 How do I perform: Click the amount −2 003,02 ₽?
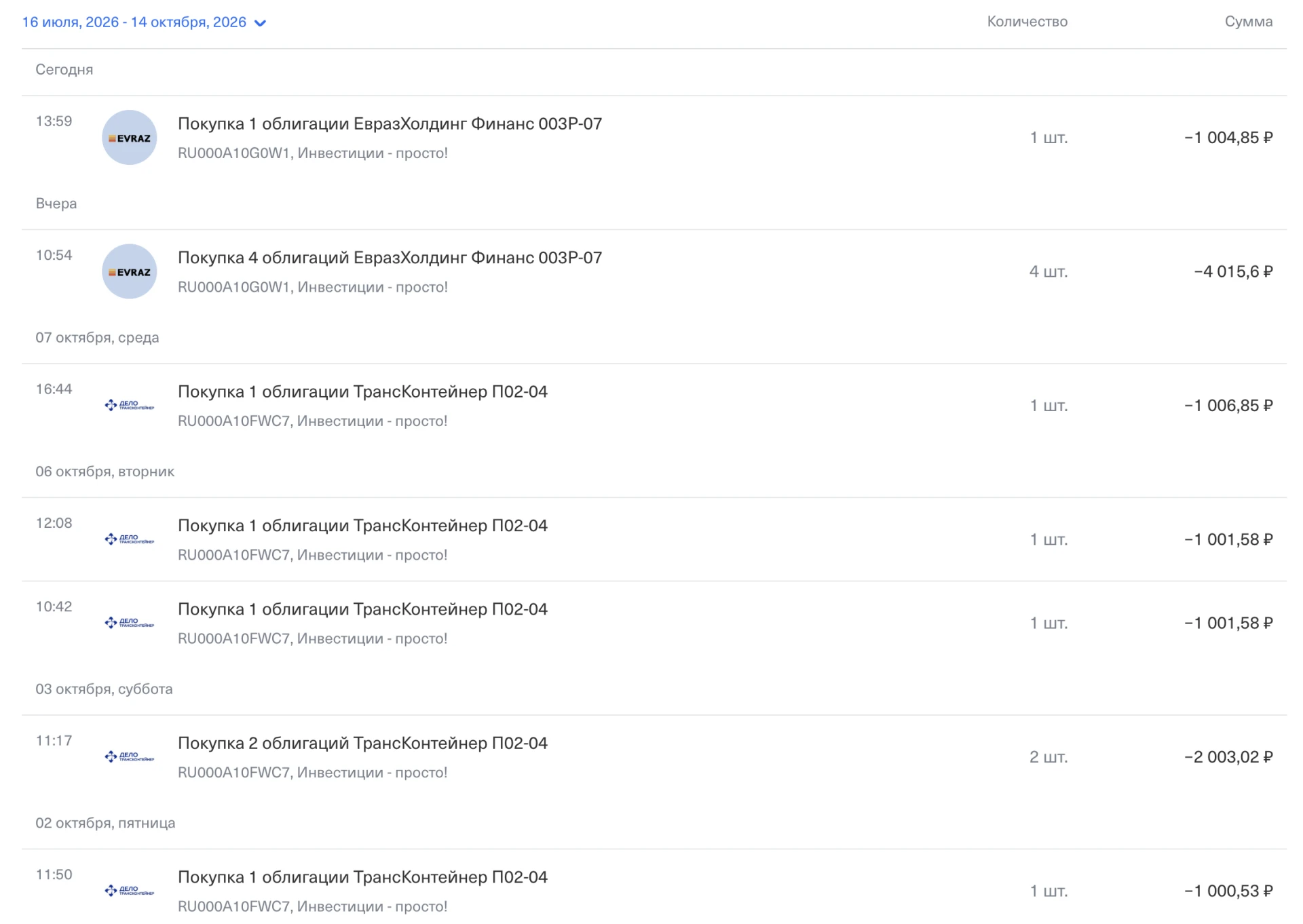[1228, 757]
